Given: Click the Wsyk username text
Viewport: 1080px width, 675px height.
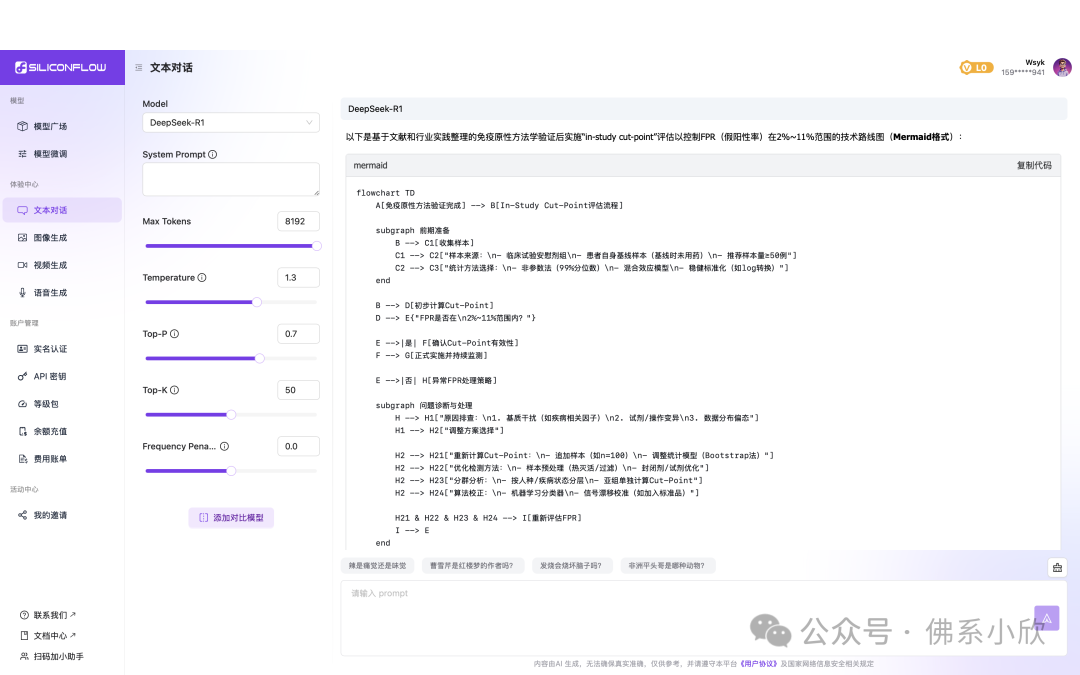Looking at the screenshot, I should [x=1035, y=62].
